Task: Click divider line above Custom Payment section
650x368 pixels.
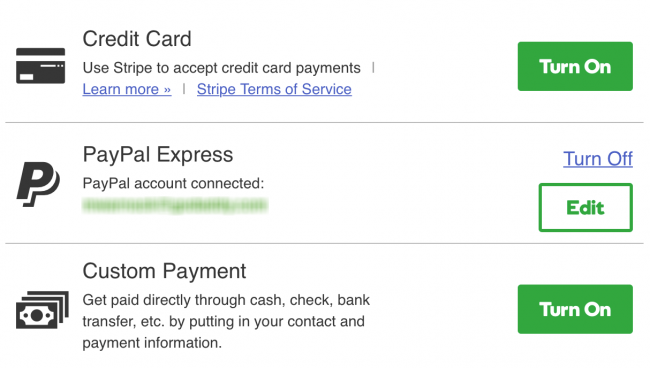Action: coord(324,243)
